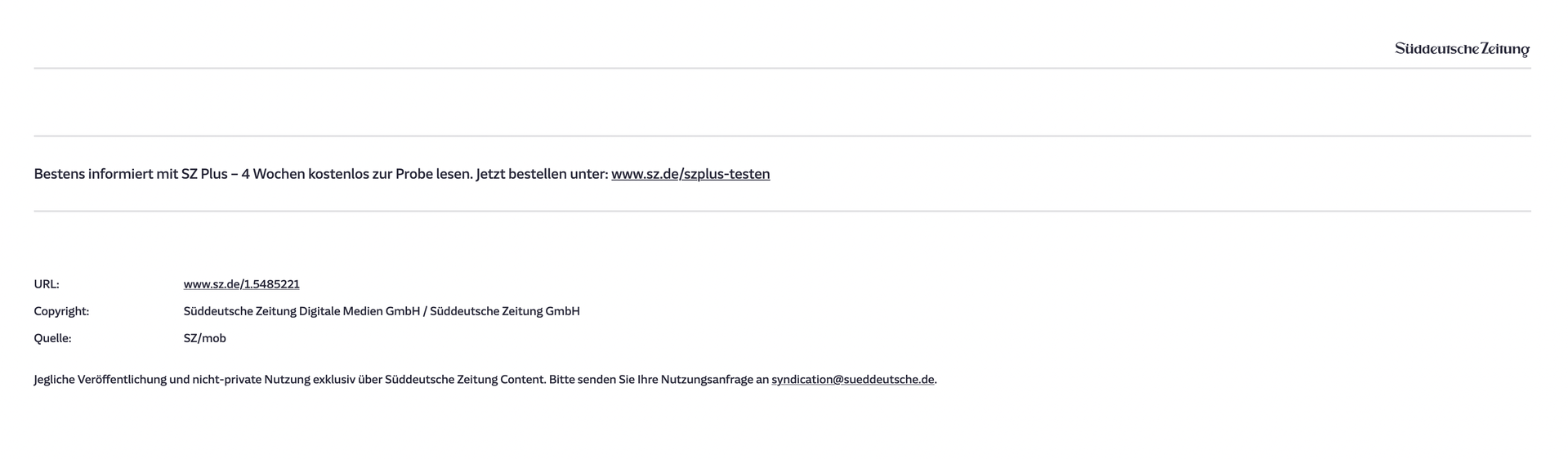
Task: Click the 'URL:' label
Action: coord(47,284)
